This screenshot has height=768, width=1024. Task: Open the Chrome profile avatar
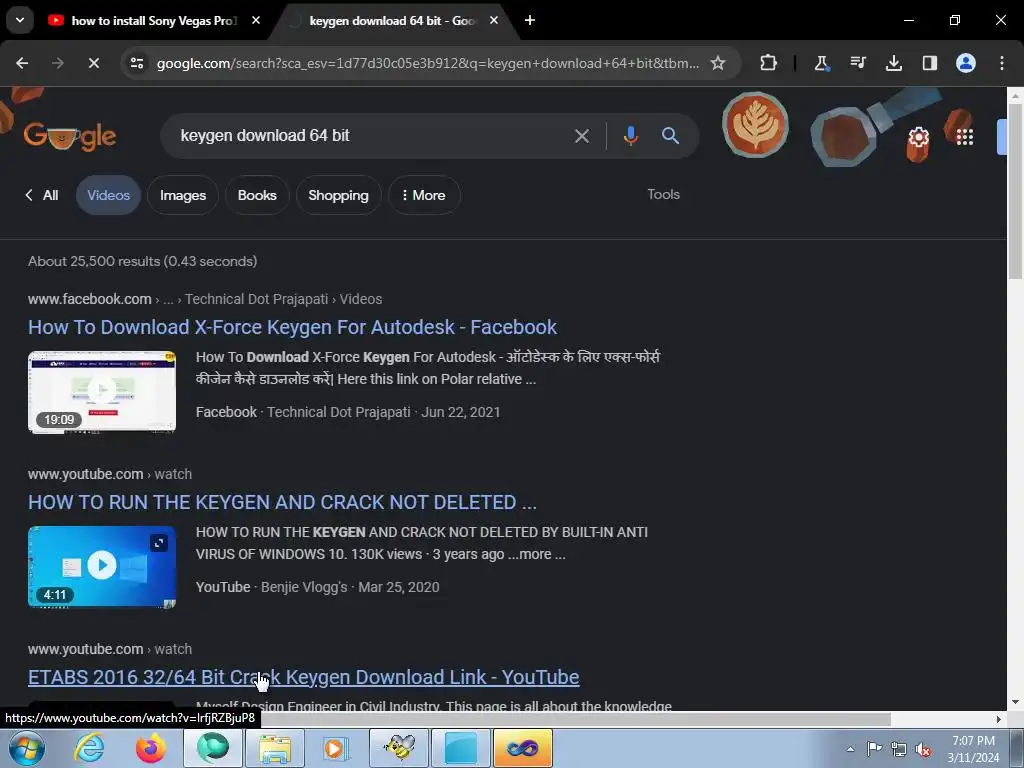965,63
